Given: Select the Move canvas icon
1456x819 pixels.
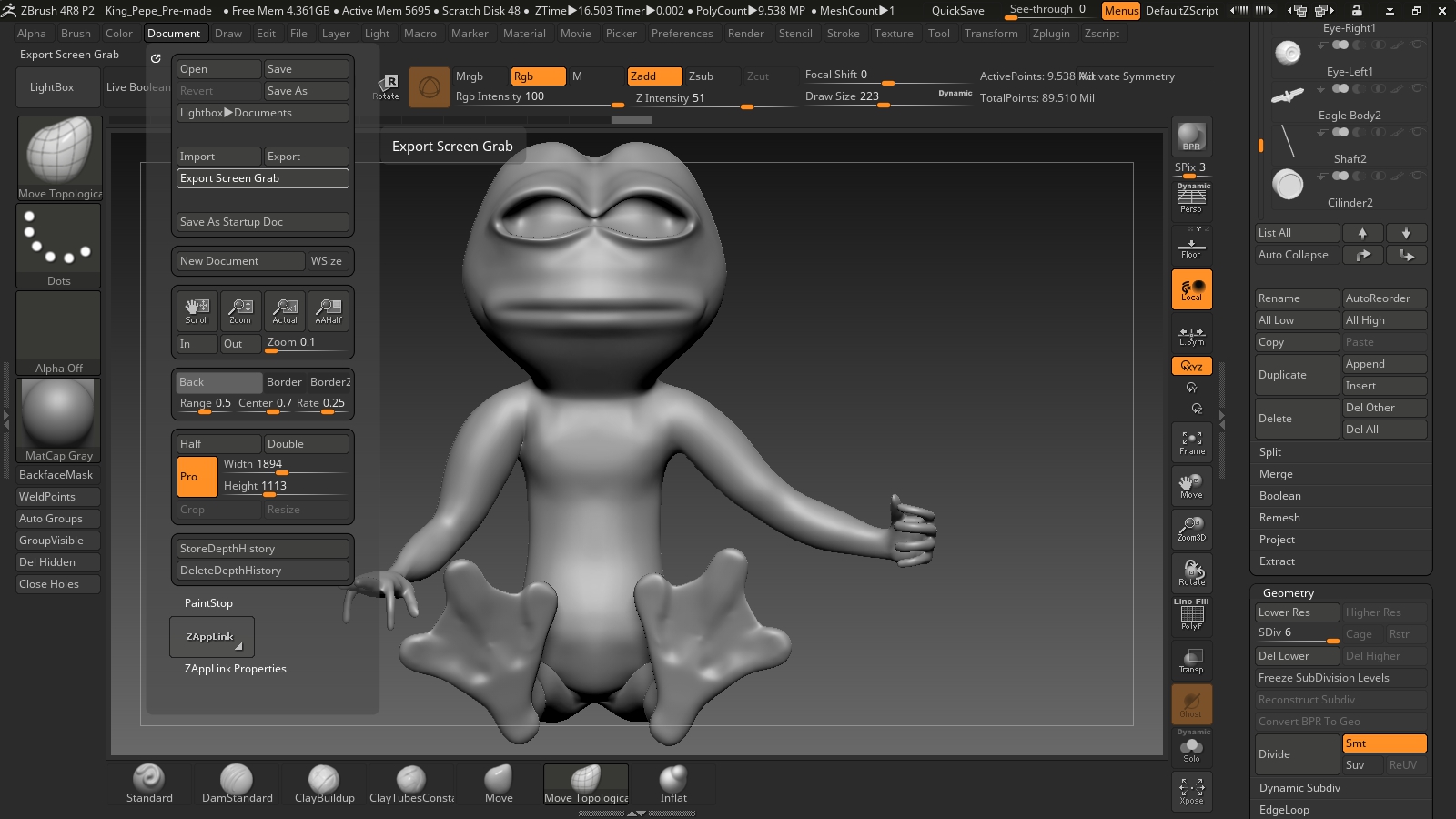Looking at the screenshot, I should click(1191, 486).
